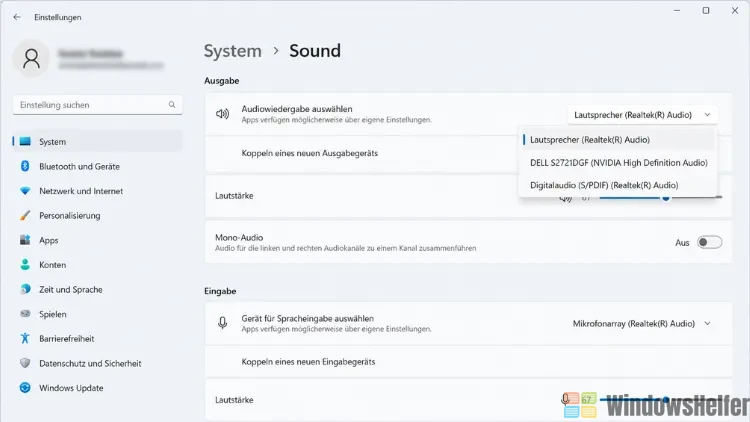Open the Lautsprecher output device dropdown

pos(642,115)
